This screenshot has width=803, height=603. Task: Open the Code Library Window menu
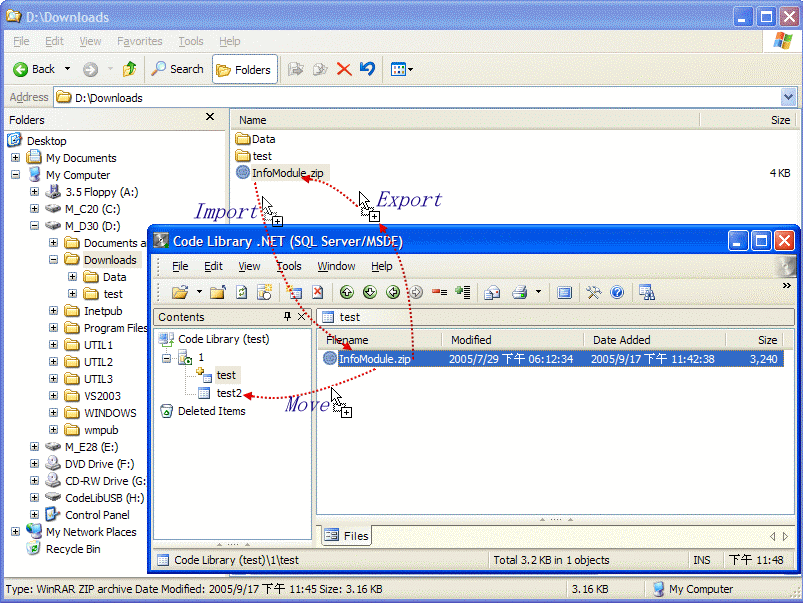336,266
